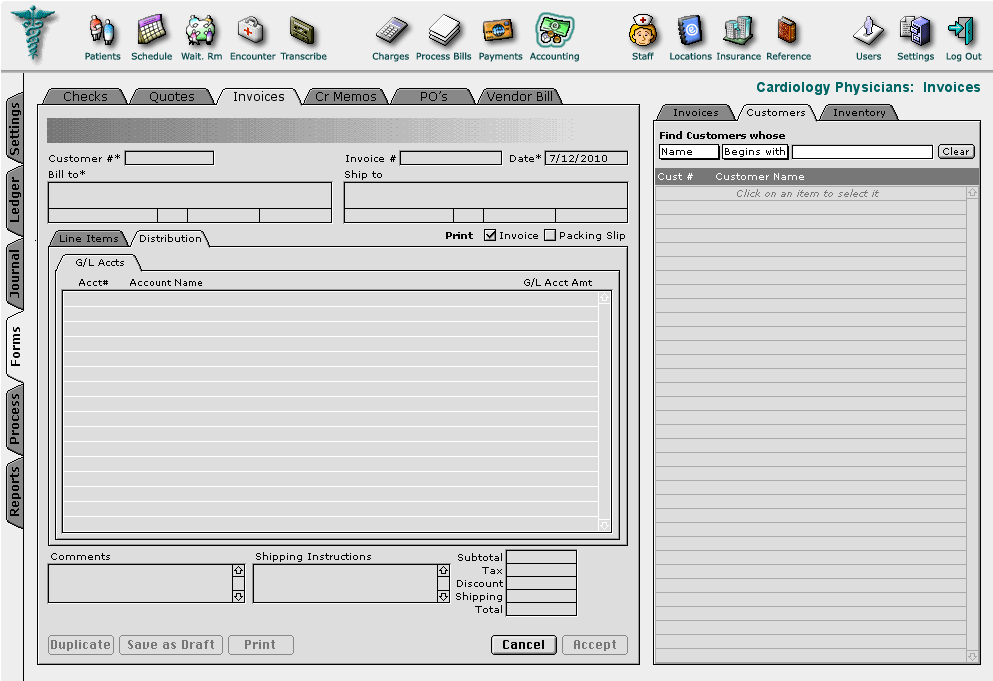Launch the Transcribe icon
The image size is (993, 681).
(303, 31)
